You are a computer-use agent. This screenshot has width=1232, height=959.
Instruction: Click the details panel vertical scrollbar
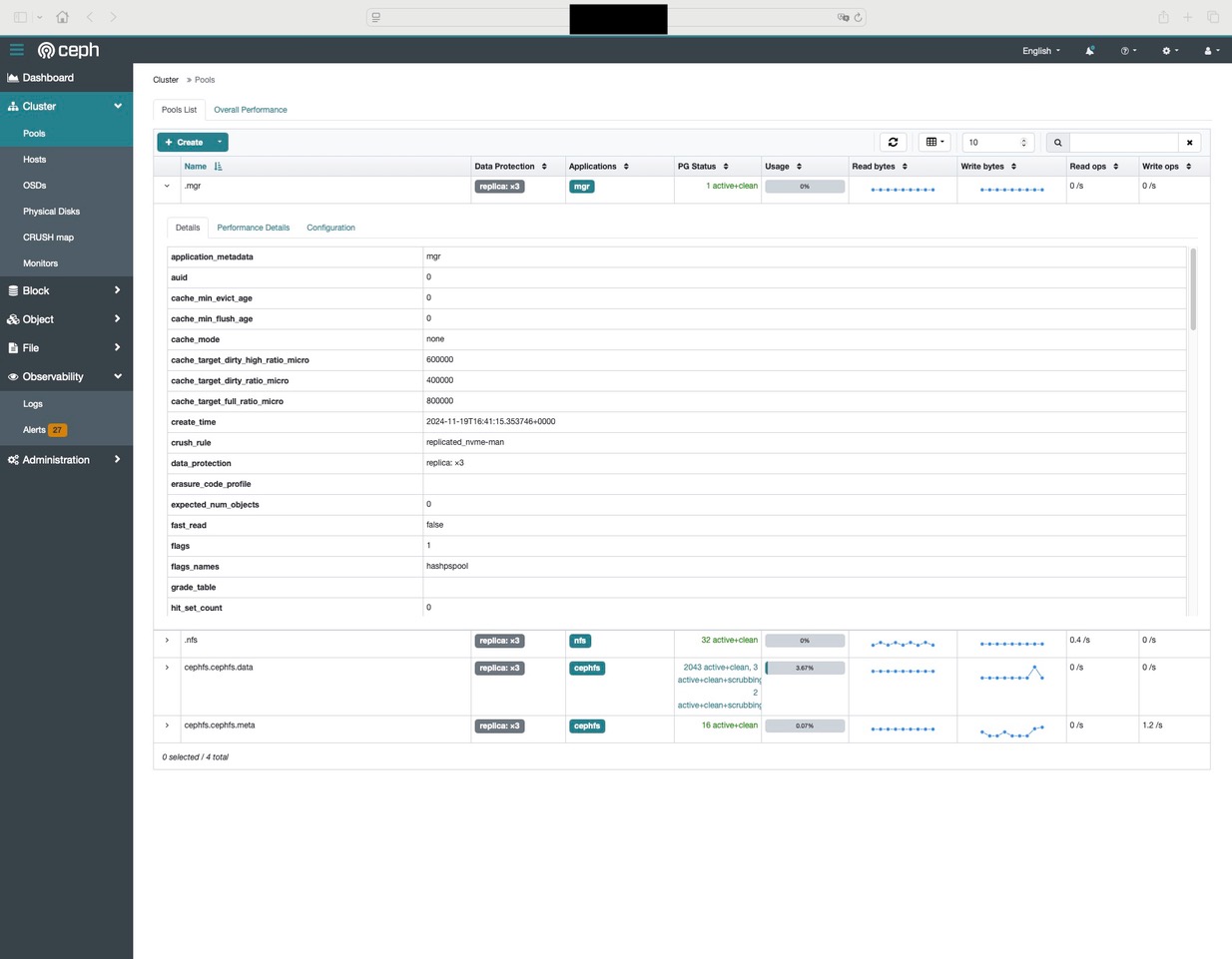pyautogui.click(x=1193, y=289)
